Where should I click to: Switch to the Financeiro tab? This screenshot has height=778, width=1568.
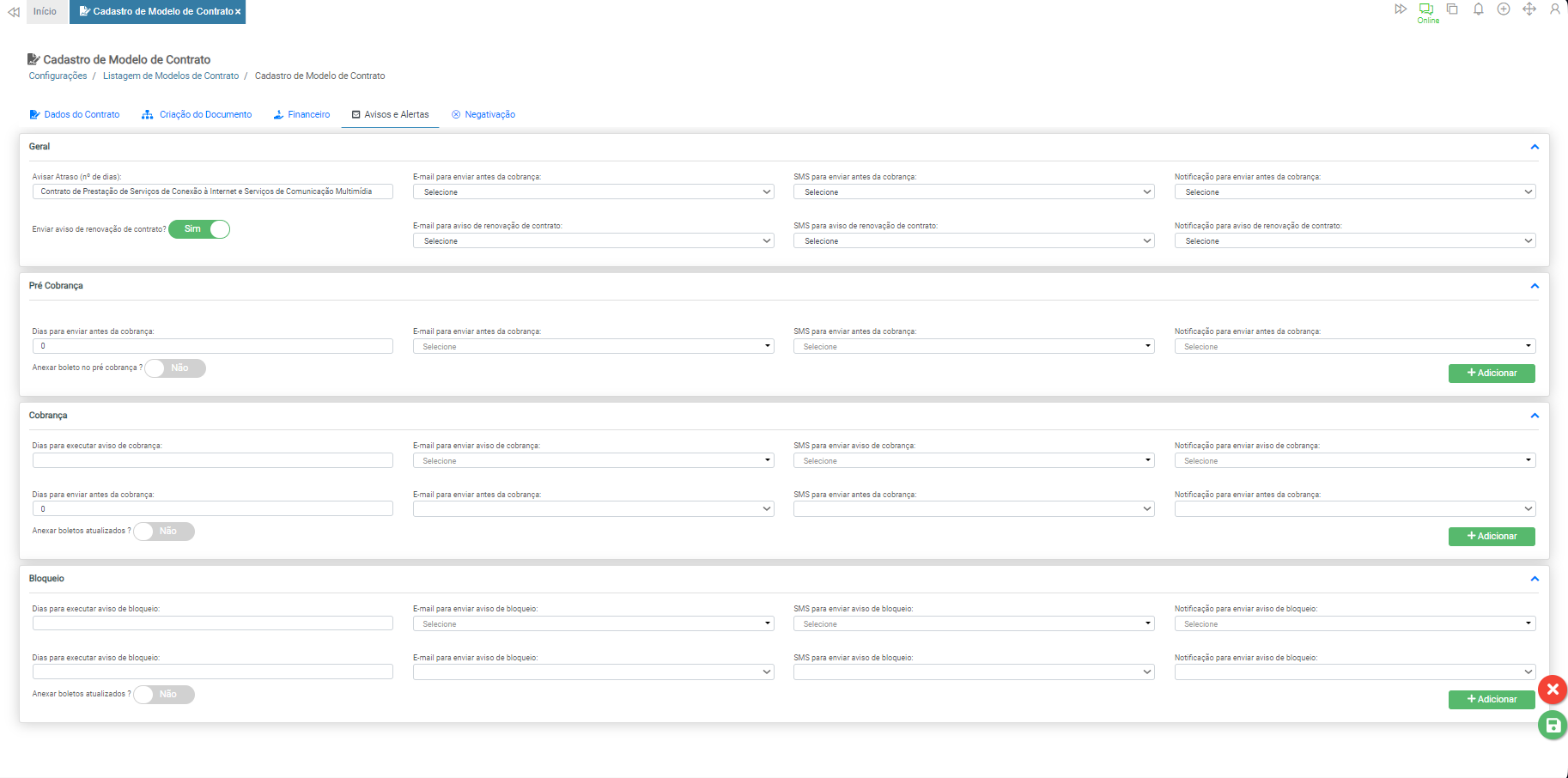[x=301, y=115]
